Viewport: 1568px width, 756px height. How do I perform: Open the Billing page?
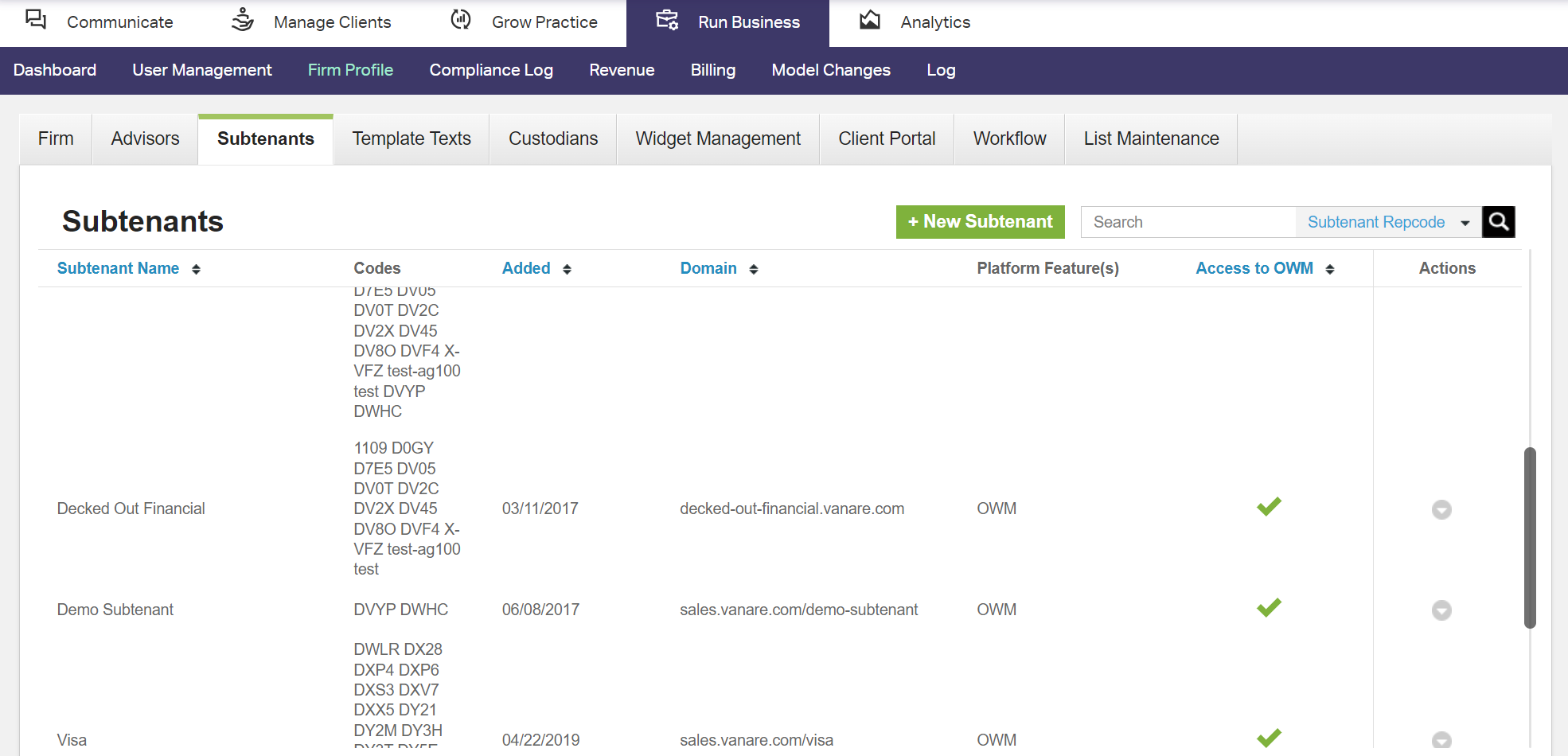(713, 70)
